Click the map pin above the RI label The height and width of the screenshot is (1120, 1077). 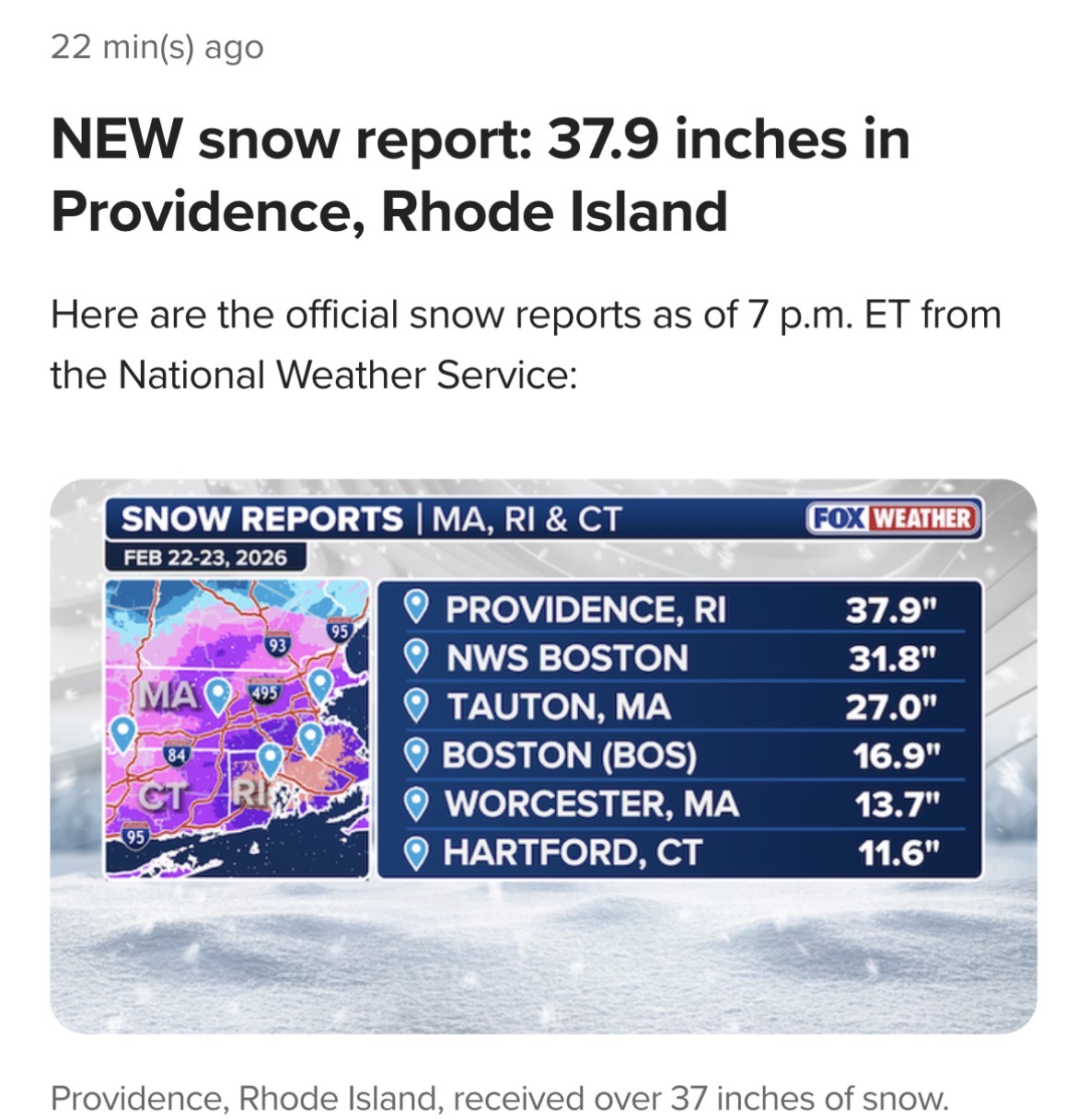click(x=270, y=758)
